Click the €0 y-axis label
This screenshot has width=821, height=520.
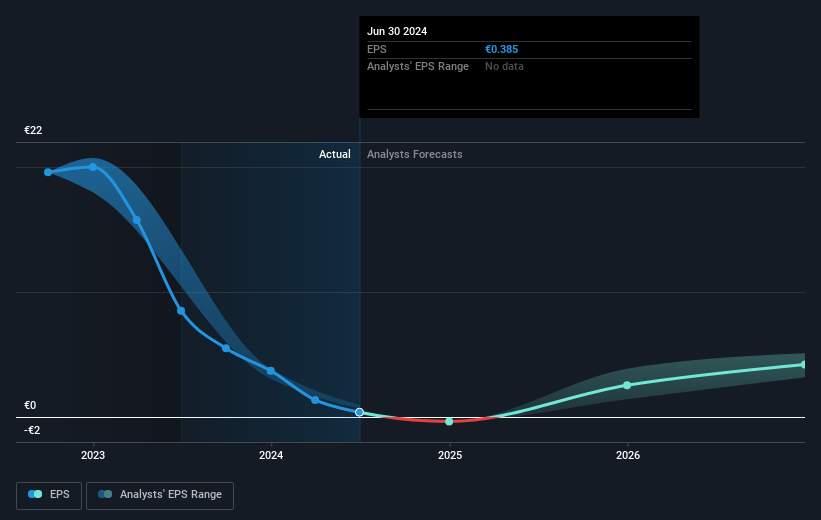30,405
